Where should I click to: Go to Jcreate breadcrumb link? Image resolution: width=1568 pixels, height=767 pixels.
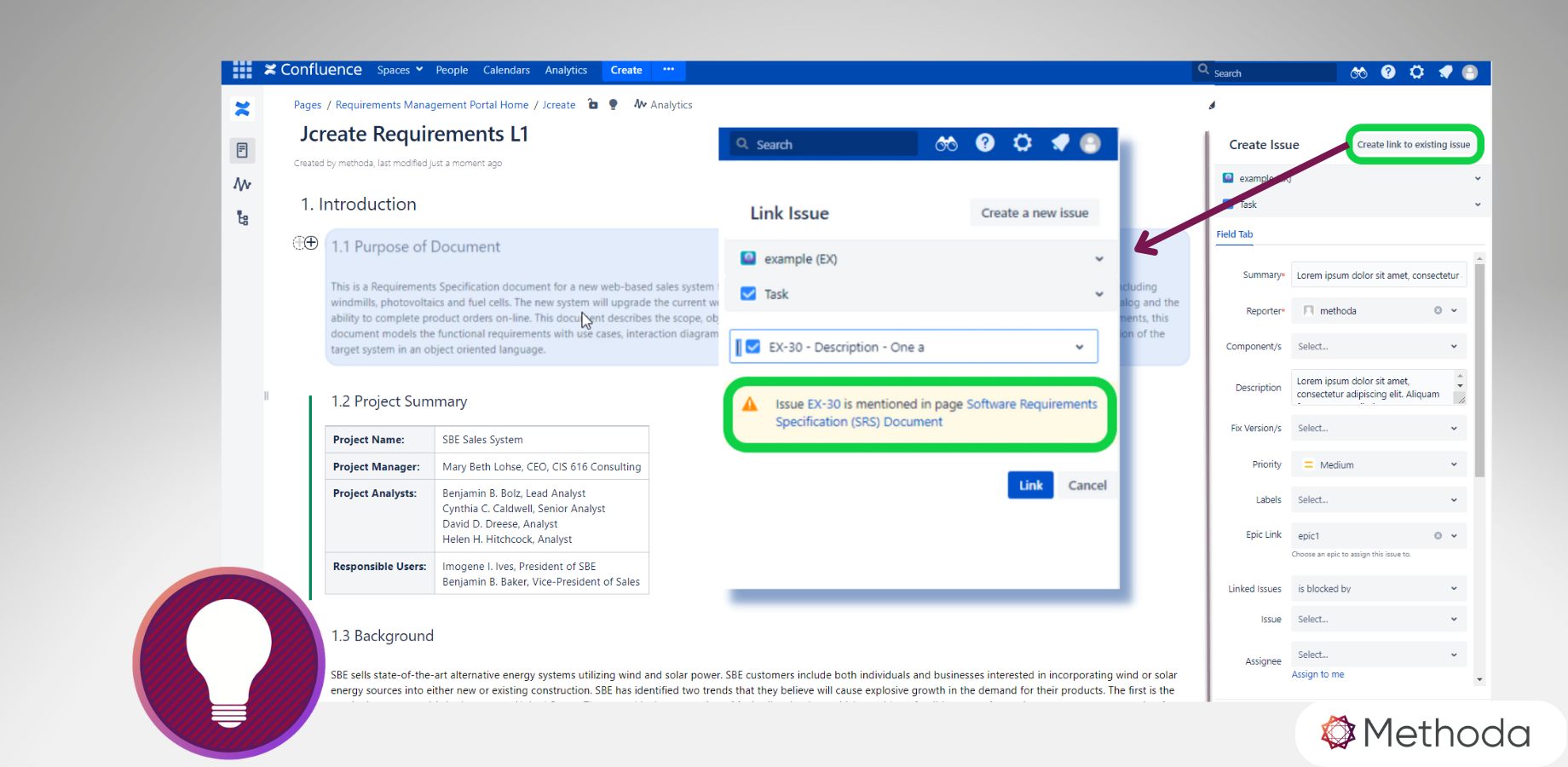(559, 105)
